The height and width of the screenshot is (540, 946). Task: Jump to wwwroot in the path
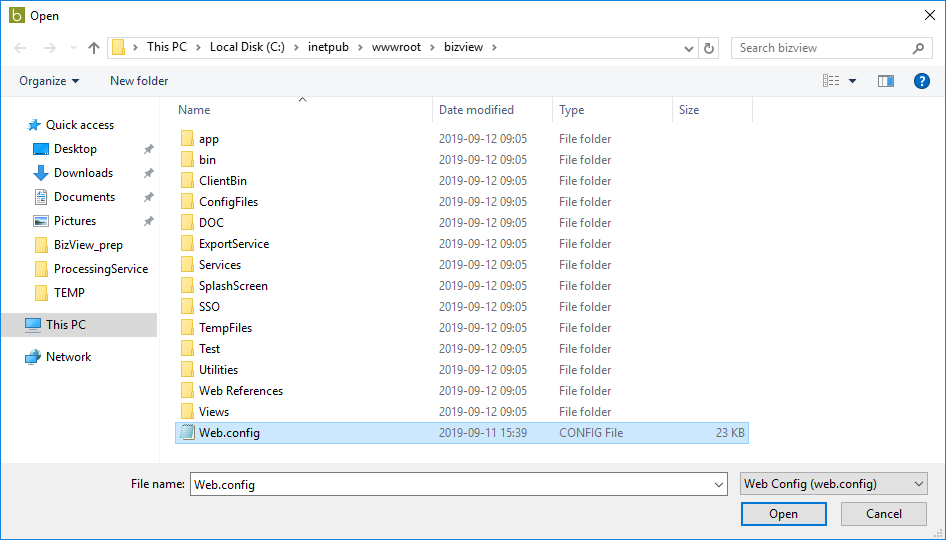tap(396, 47)
